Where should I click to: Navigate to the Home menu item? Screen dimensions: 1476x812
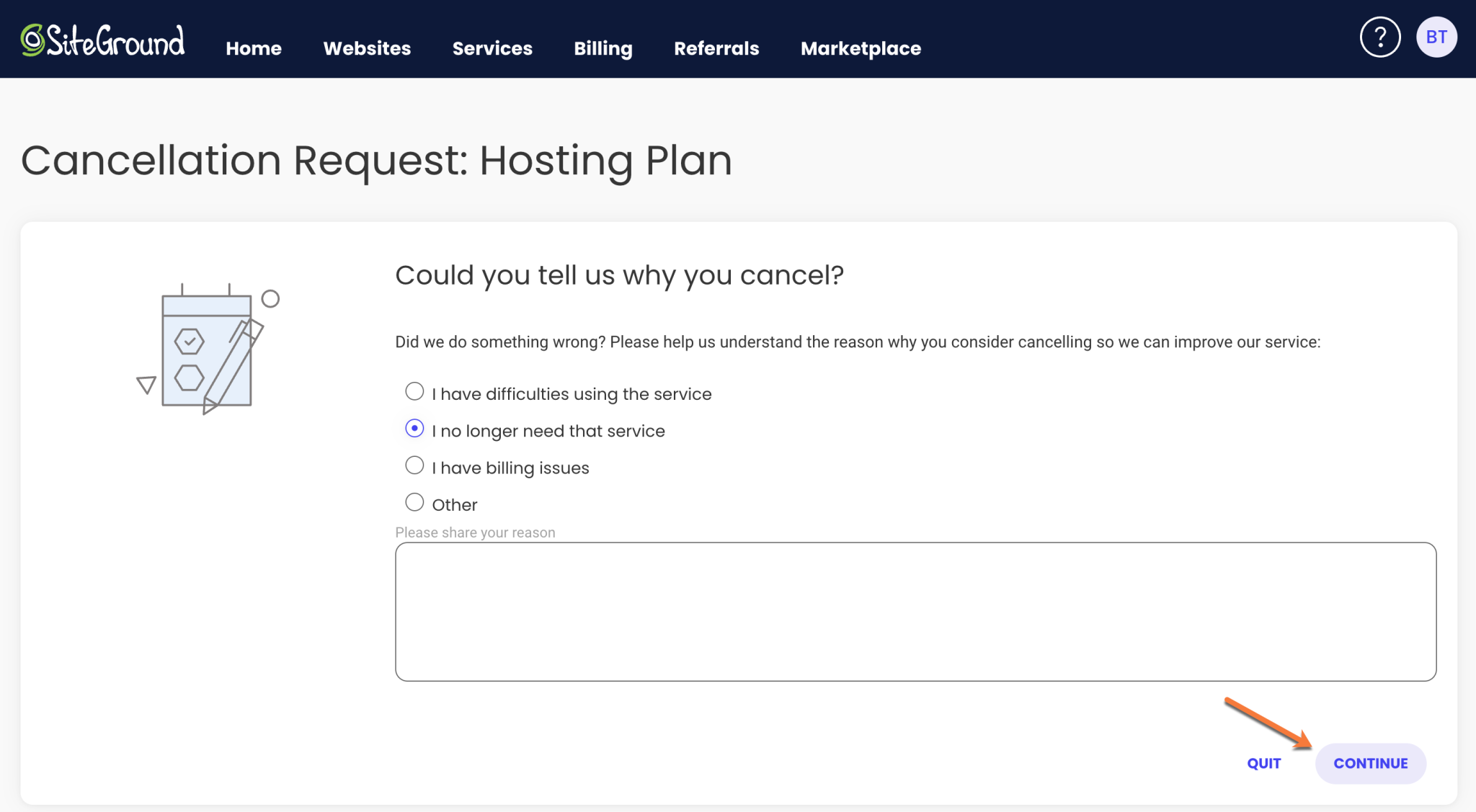253,48
